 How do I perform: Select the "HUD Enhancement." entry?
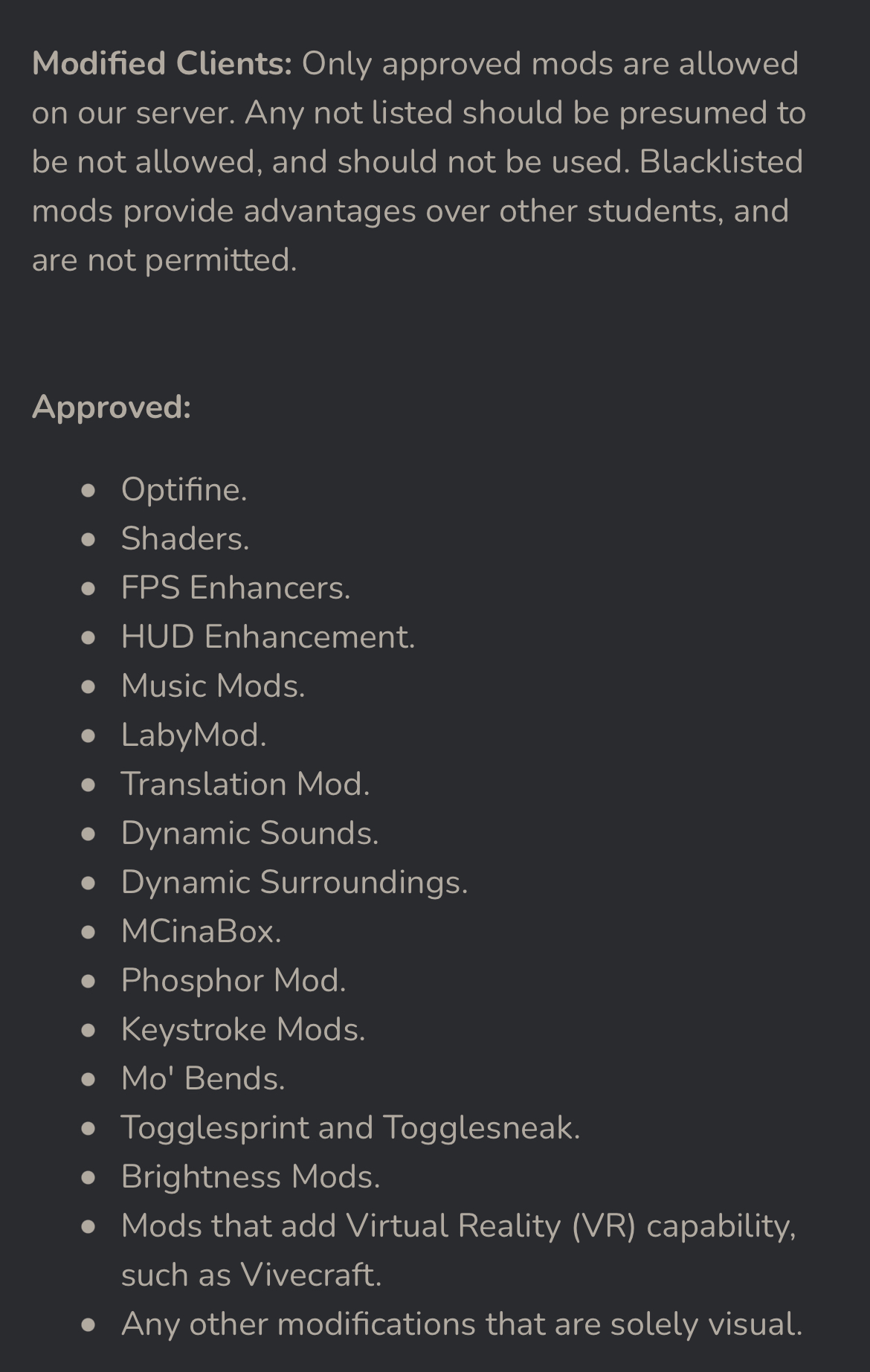point(268,637)
